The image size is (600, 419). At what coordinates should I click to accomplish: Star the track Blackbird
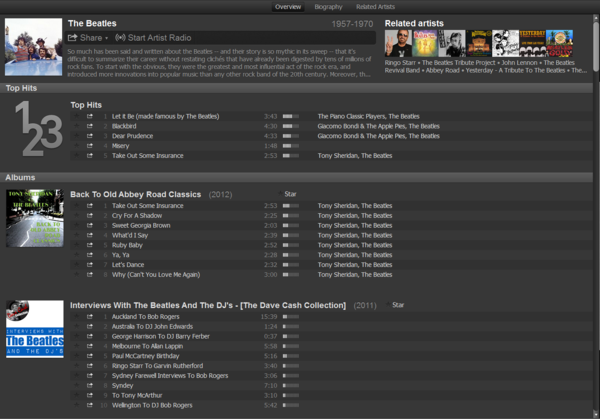tap(77, 126)
